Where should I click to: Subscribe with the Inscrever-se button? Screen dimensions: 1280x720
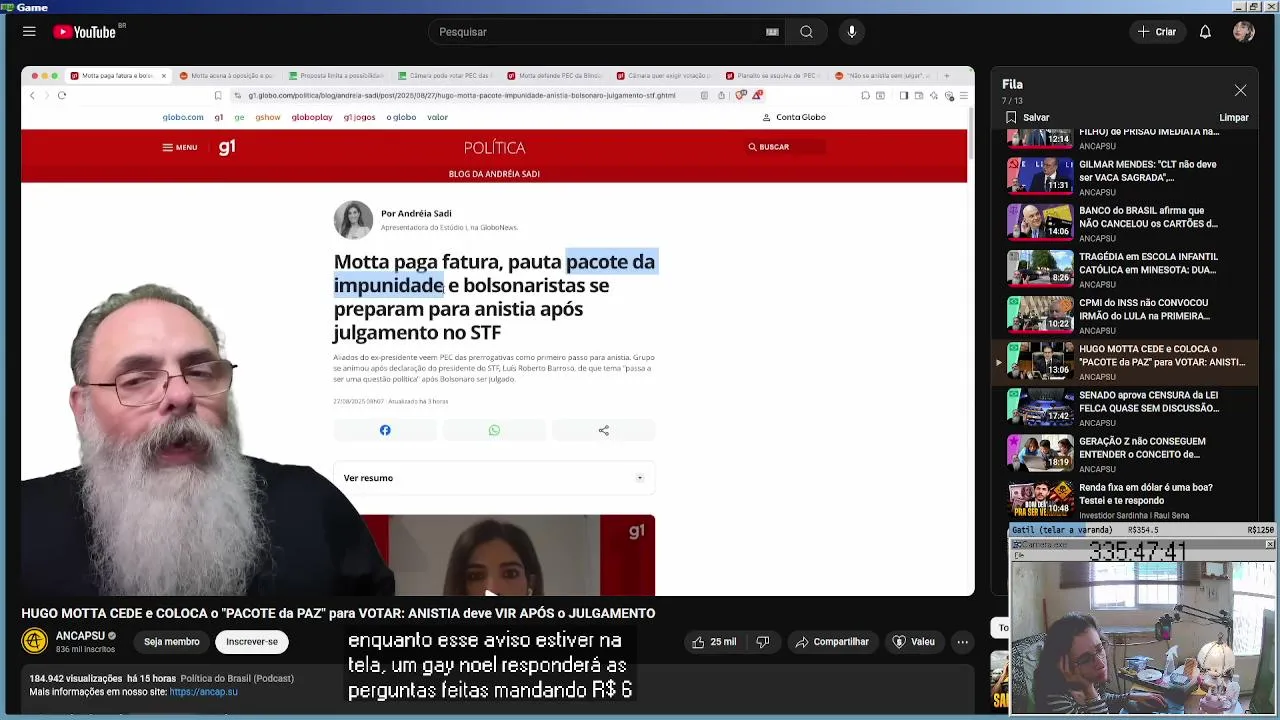pyautogui.click(x=252, y=642)
